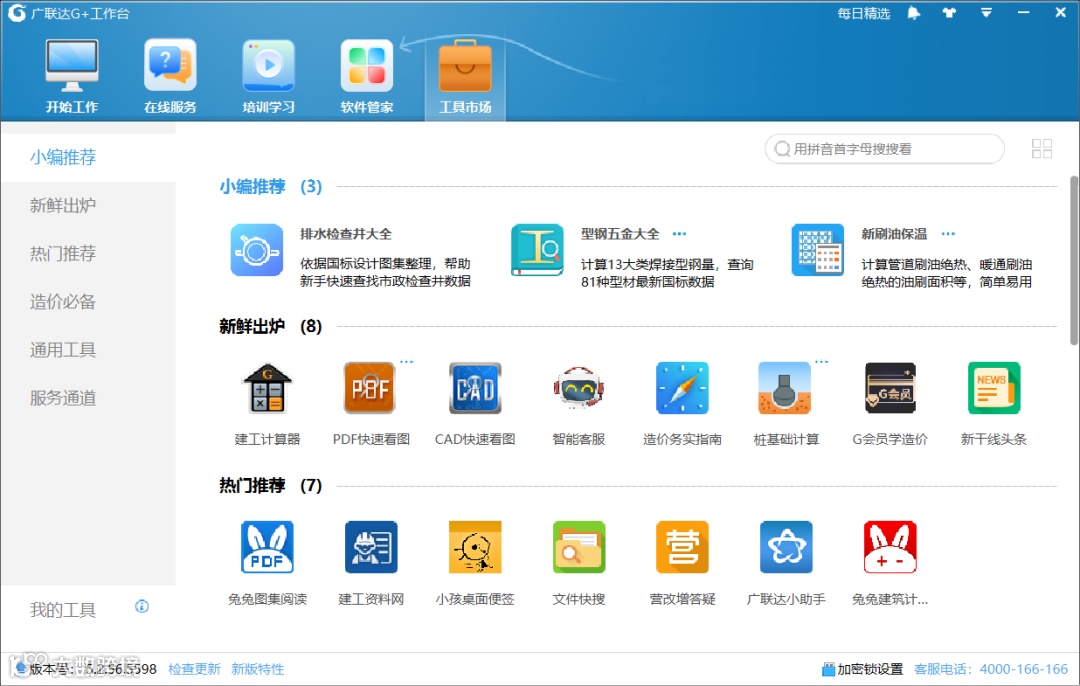This screenshot has height=686, width=1080.
Task: Click info icon beside 我的工具
Action: (x=142, y=606)
